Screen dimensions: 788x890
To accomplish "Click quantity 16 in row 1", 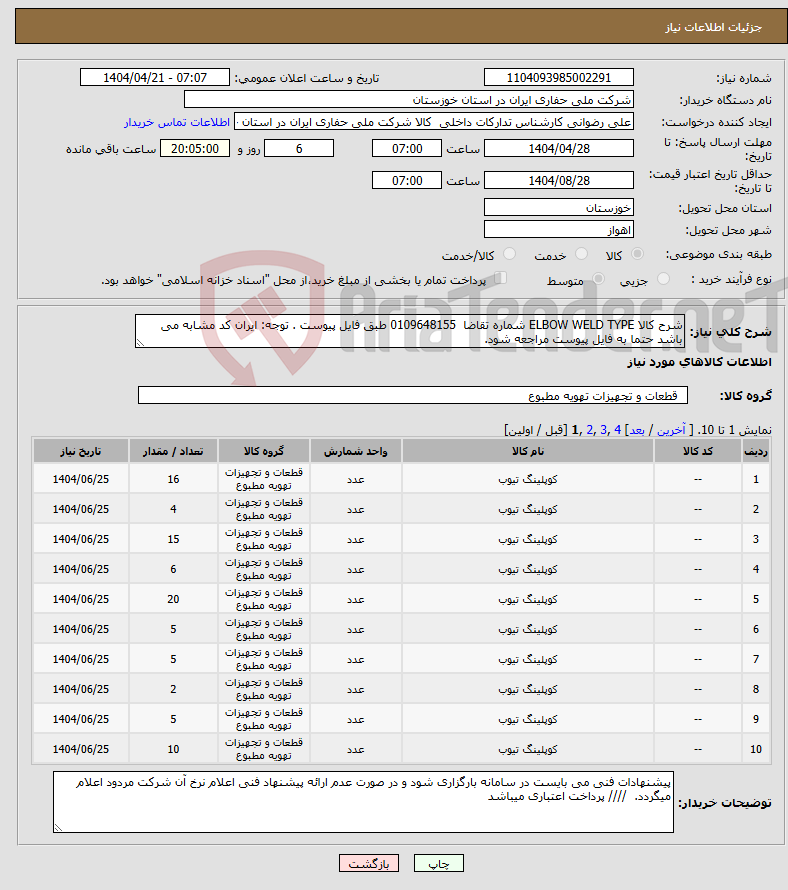I will point(173,479).
